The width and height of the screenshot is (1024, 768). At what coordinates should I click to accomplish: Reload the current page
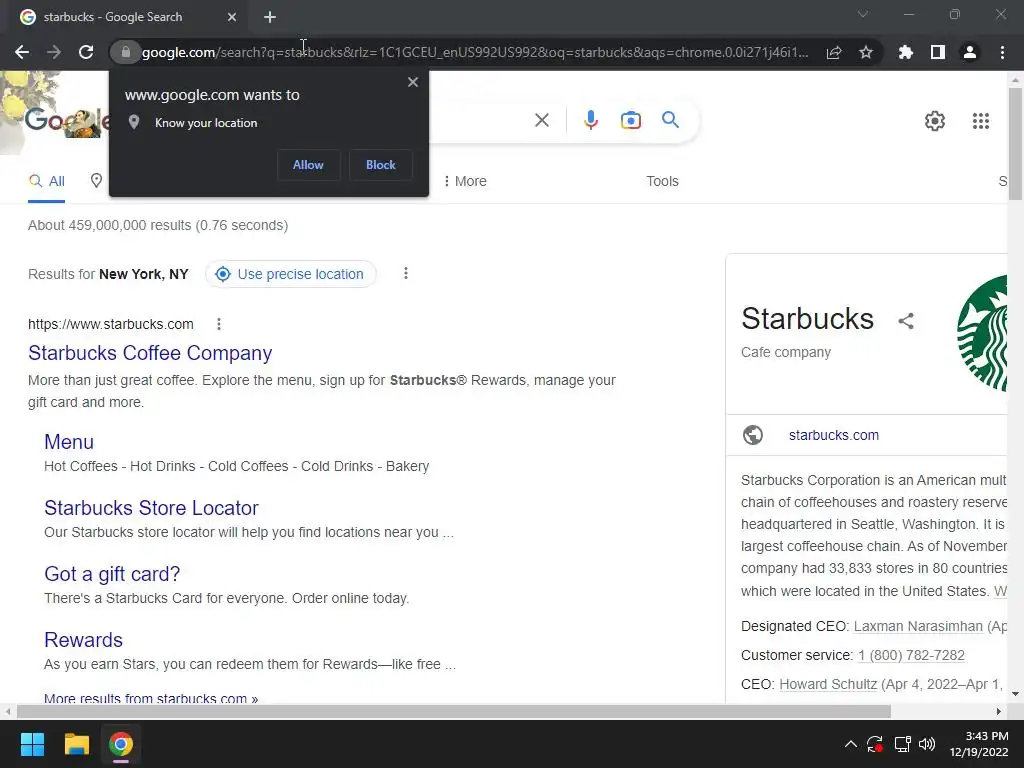point(86,52)
